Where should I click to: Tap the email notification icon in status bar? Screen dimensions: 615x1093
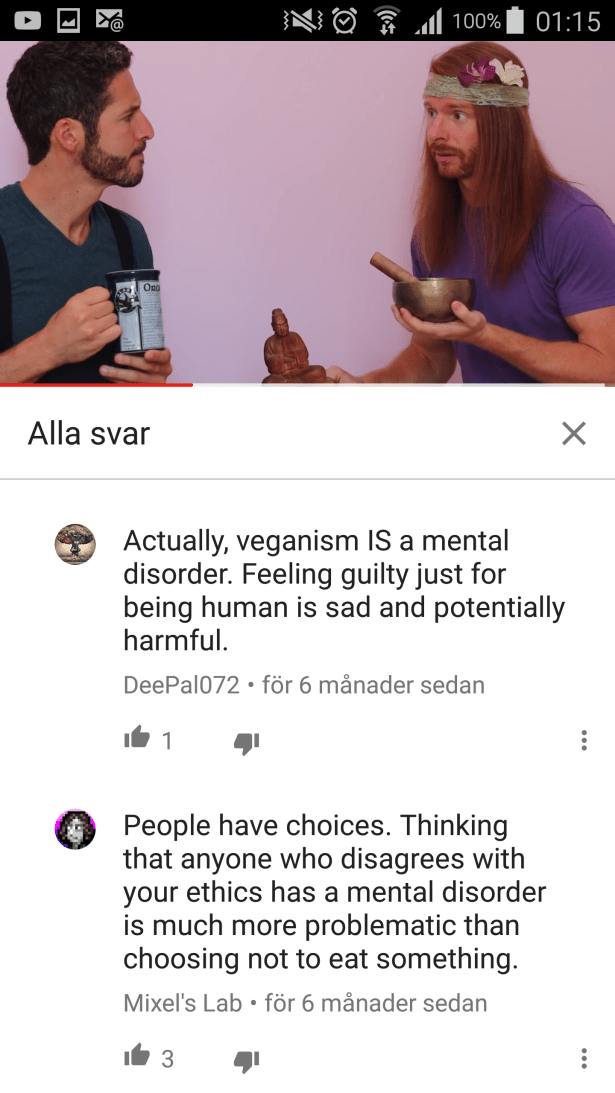[x=109, y=20]
